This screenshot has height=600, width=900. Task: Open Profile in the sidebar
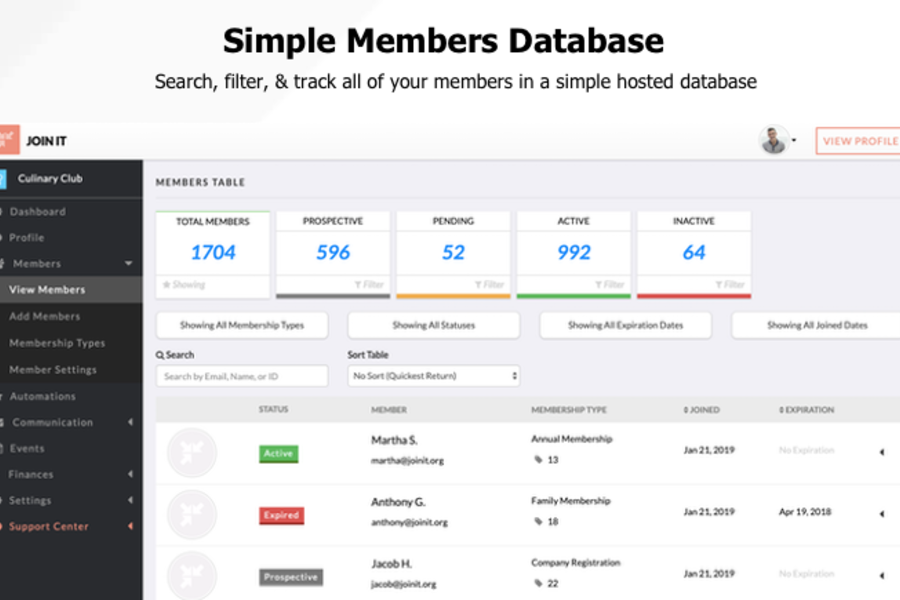[x=26, y=238]
